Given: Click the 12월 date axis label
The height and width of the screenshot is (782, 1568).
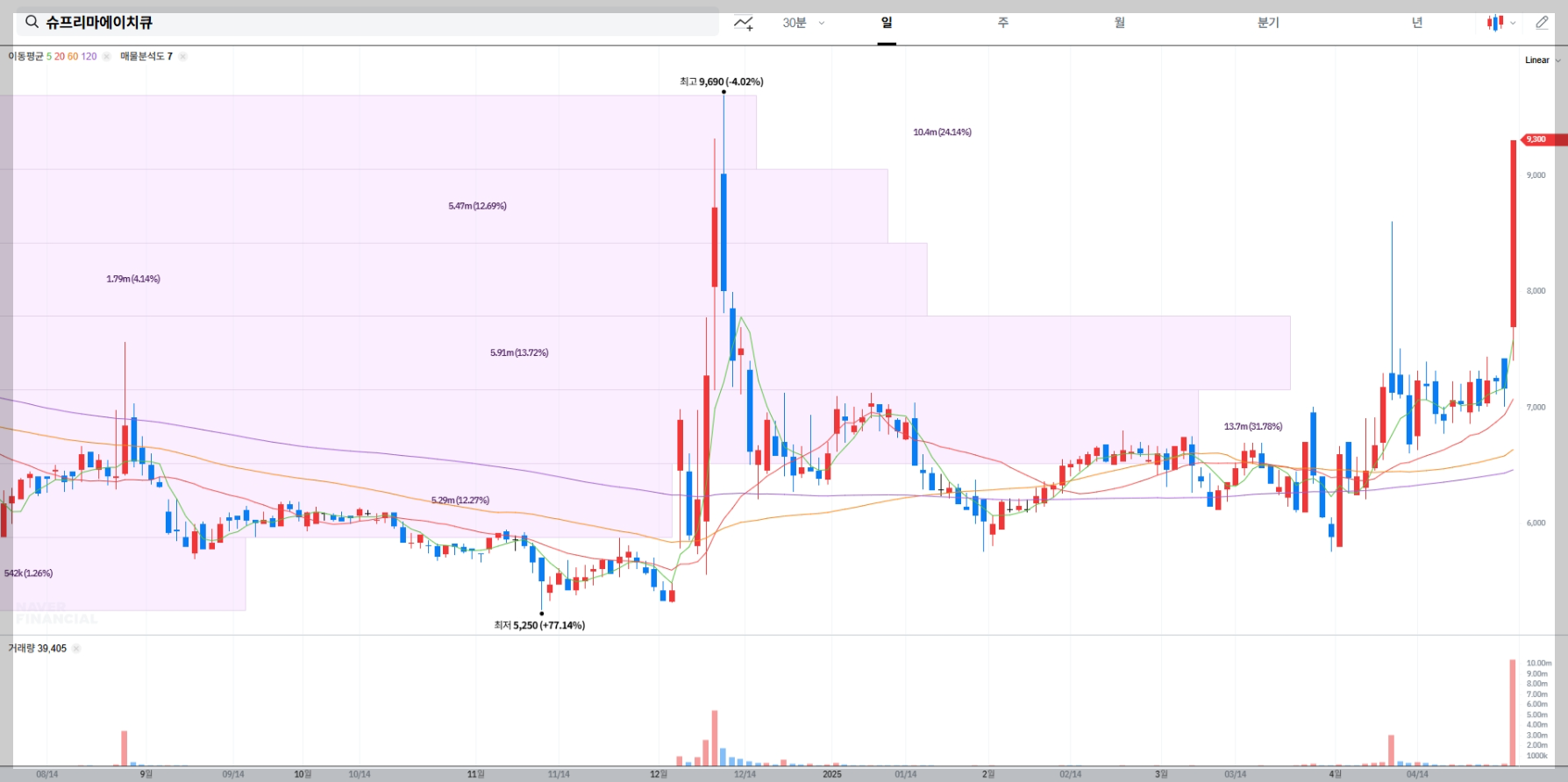Looking at the screenshot, I should click(659, 774).
